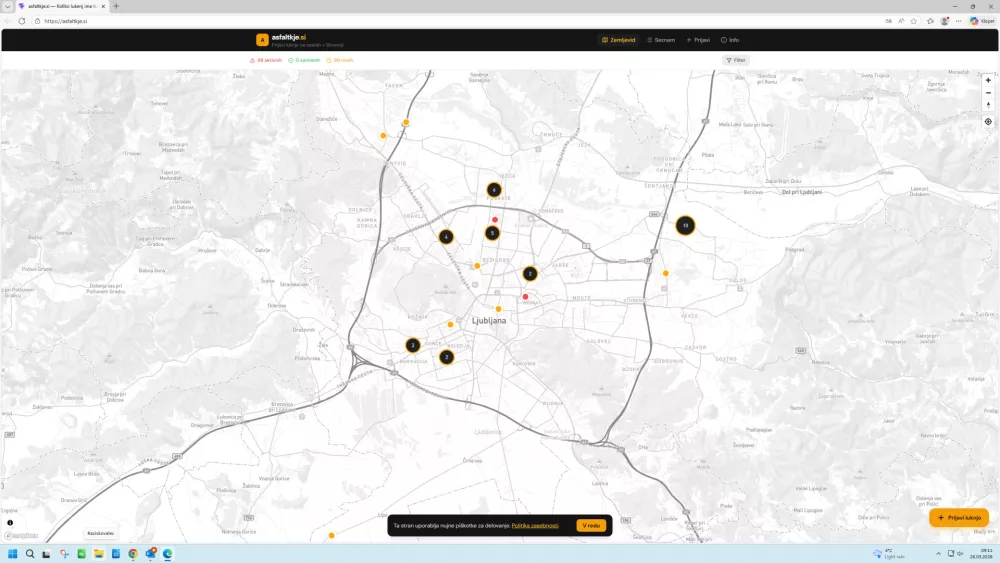Expand the Filter options
Image resolution: width=1000 pixels, height=563 pixels.
(x=735, y=60)
